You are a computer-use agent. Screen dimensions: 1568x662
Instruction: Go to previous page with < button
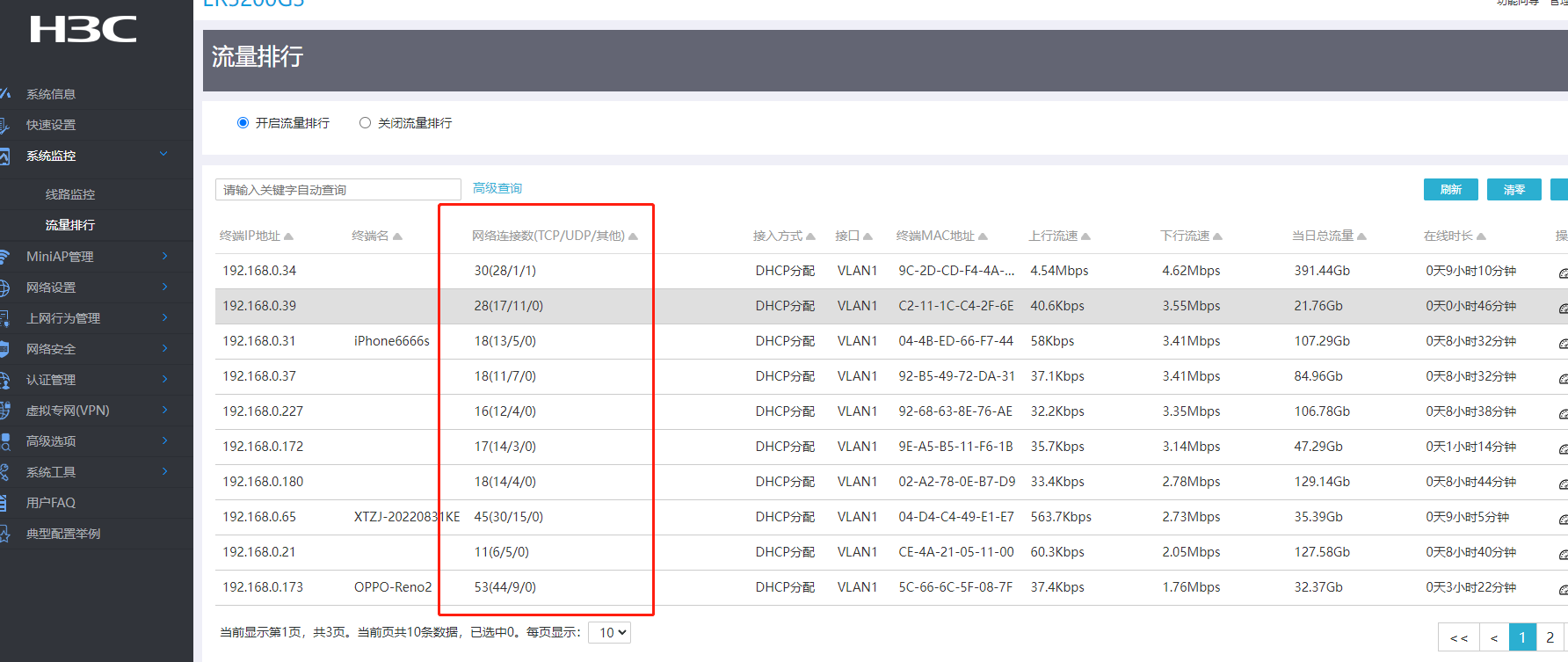[x=1494, y=637]
